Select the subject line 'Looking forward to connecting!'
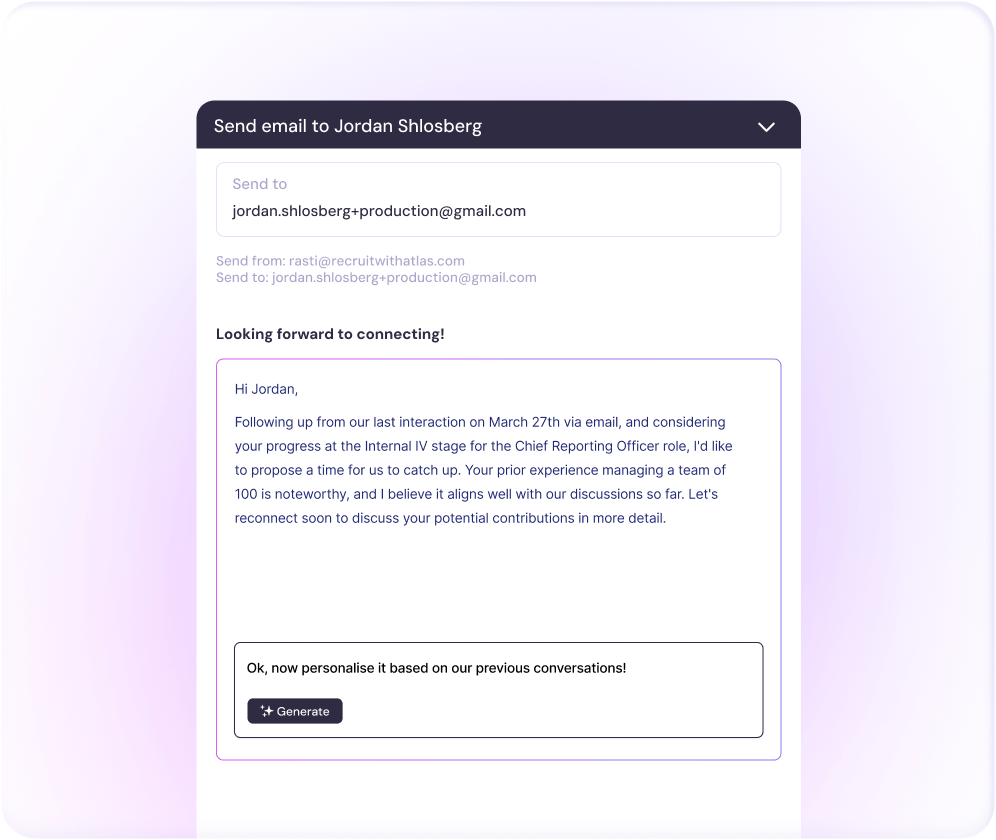 (x=330, y=334)
